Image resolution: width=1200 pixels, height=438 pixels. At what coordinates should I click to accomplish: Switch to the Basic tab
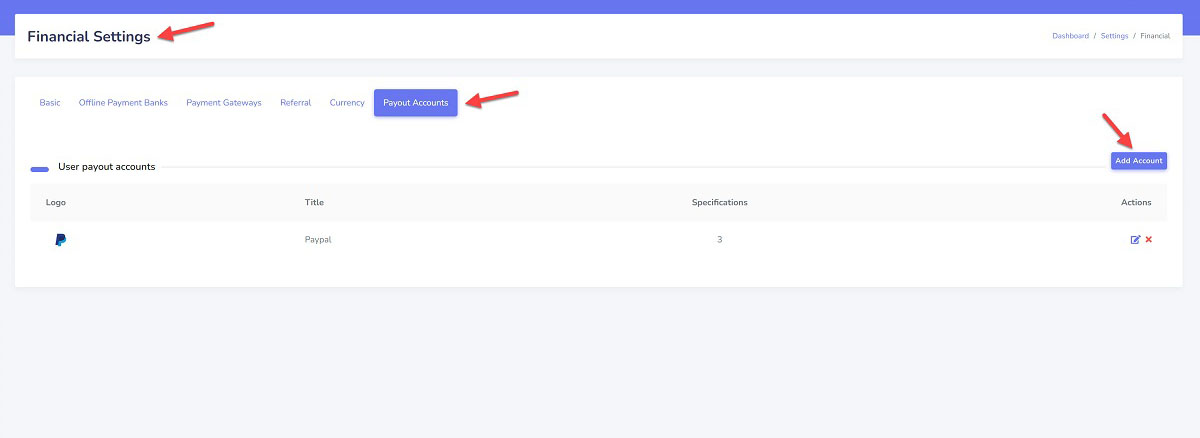[x=50, y=103]
